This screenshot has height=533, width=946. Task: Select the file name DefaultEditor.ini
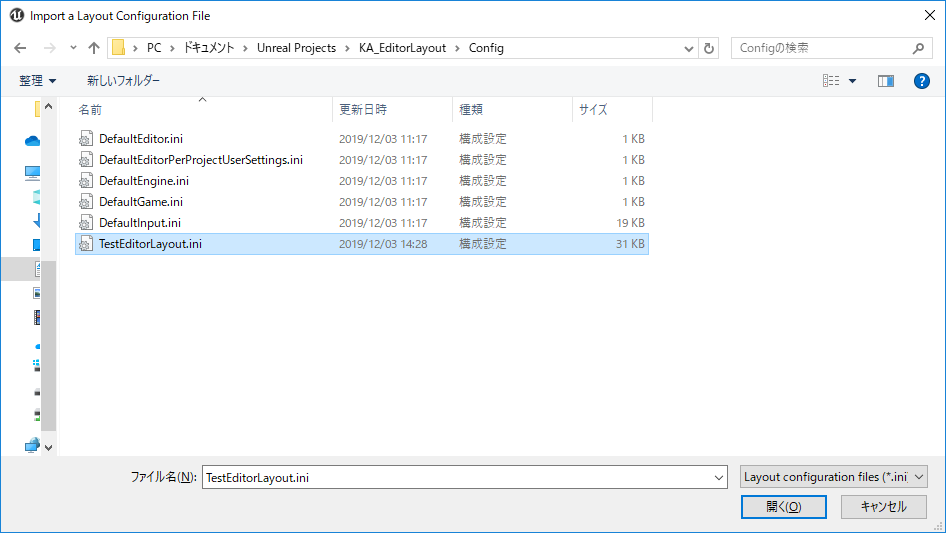coord(141,139)
